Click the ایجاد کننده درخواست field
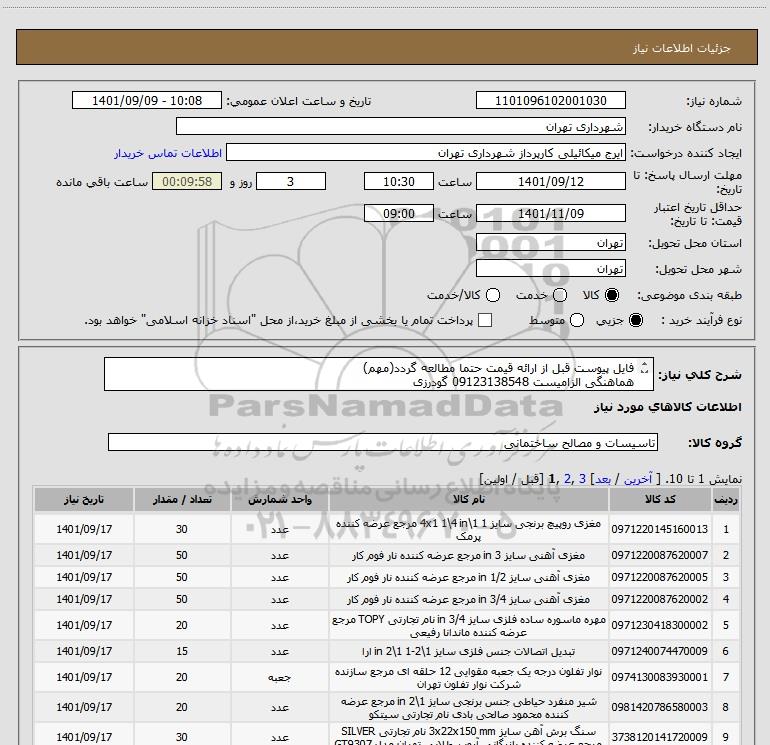The height and width of the screenshot is (745, 770). tap(426, 153)
